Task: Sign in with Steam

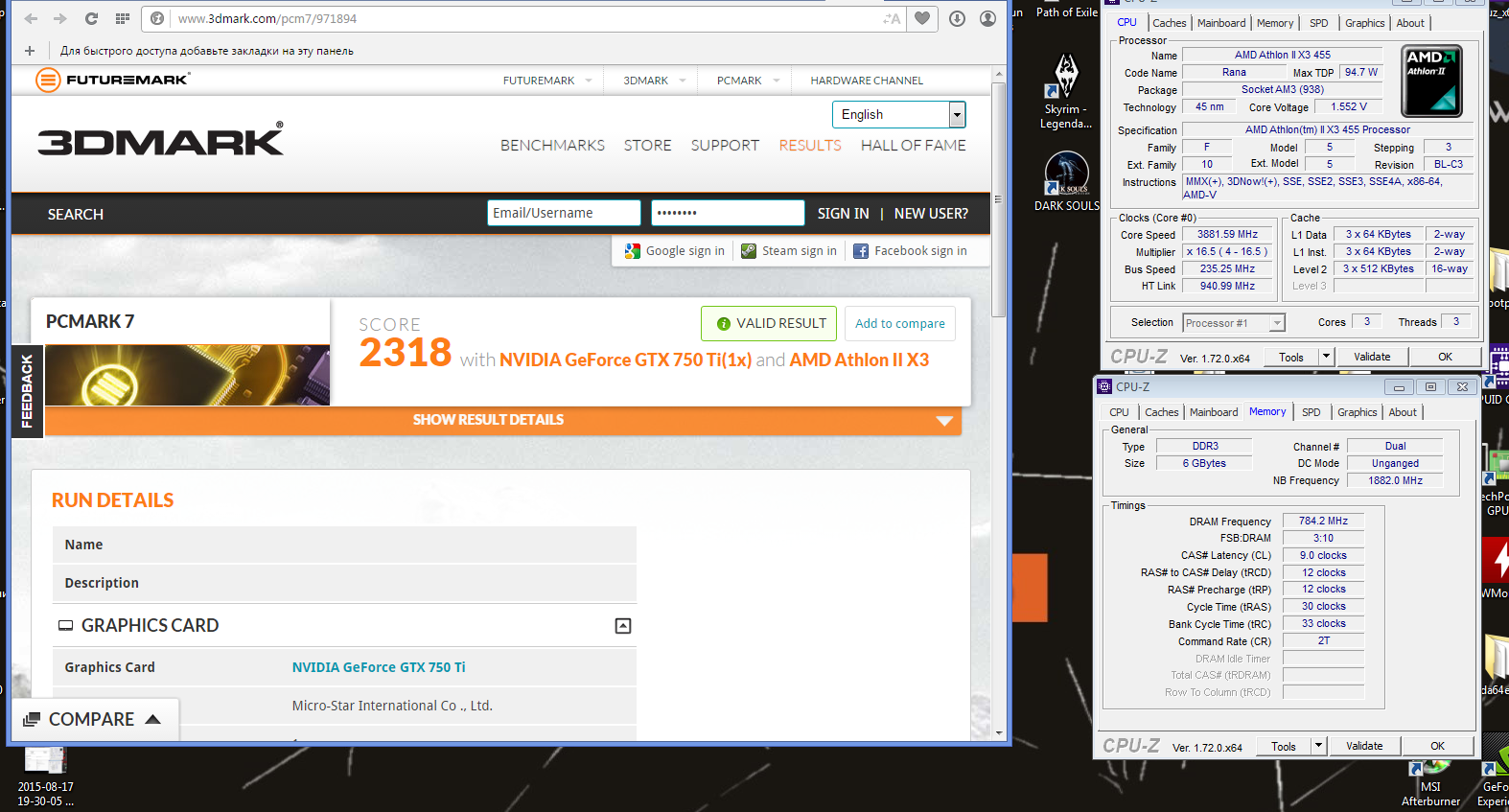Action: [x=789, y=250]
